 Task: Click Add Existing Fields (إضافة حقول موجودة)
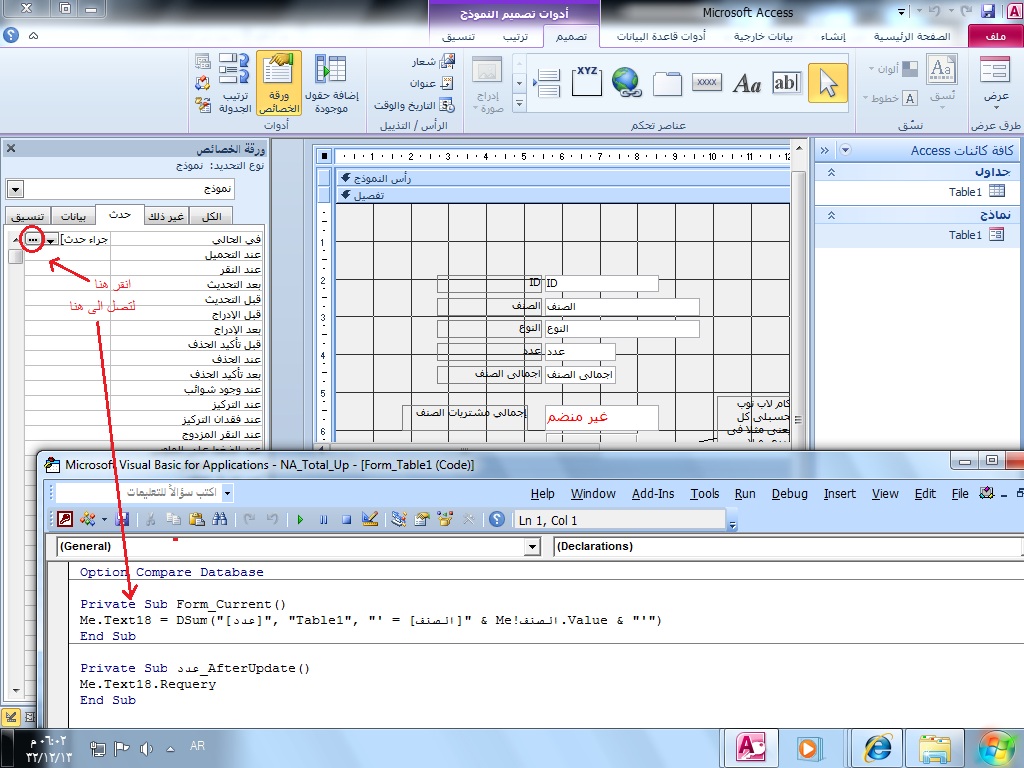click(x=331, y=82)
